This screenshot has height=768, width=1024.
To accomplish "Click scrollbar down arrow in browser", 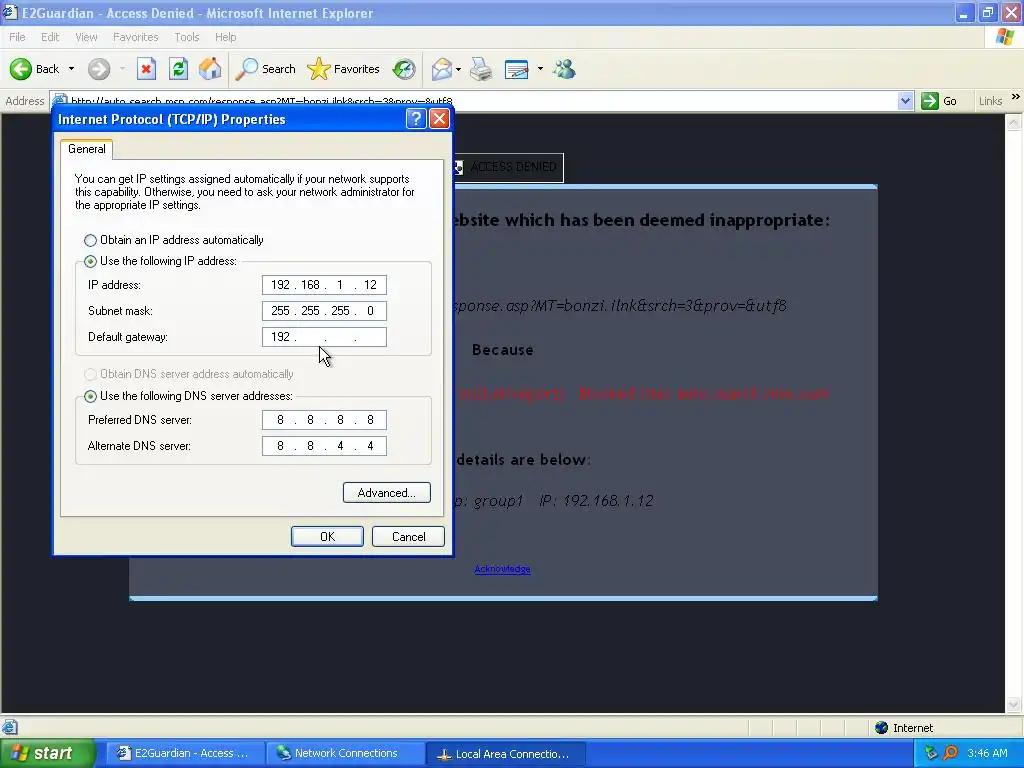I will pyautogui.click(x=1014, y=704).
